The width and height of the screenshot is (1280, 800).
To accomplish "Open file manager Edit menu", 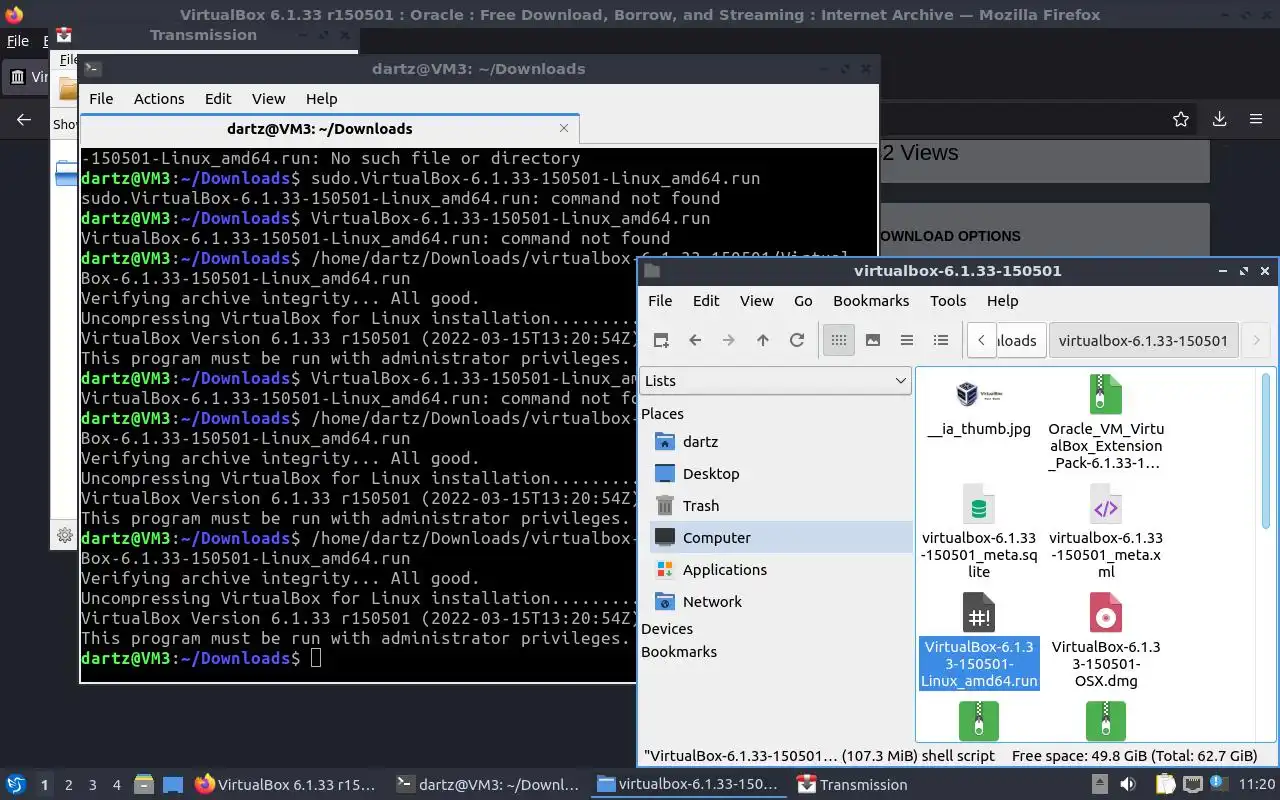I will point(706,300).
